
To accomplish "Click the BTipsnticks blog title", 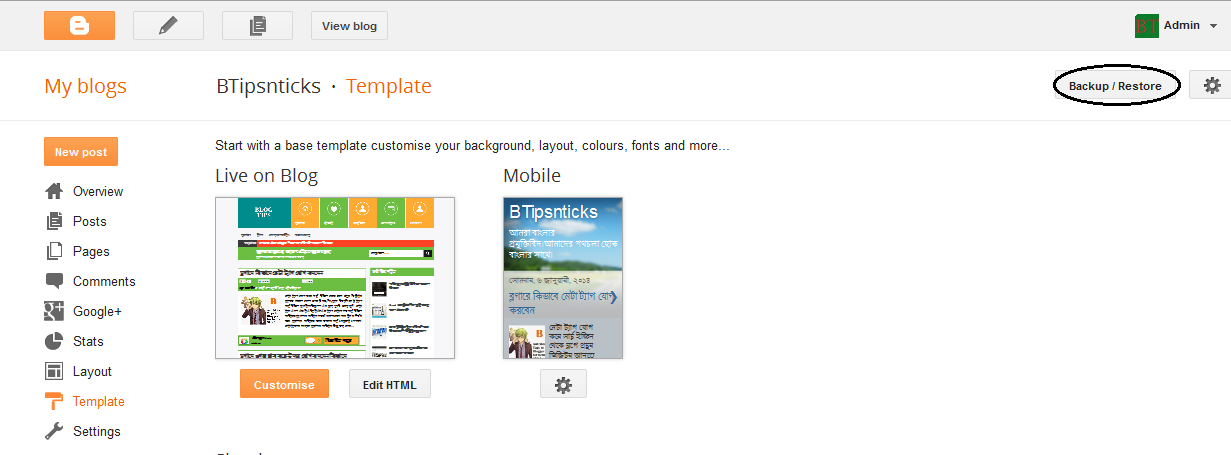I will pyautogui.click(x=268, y=86).
